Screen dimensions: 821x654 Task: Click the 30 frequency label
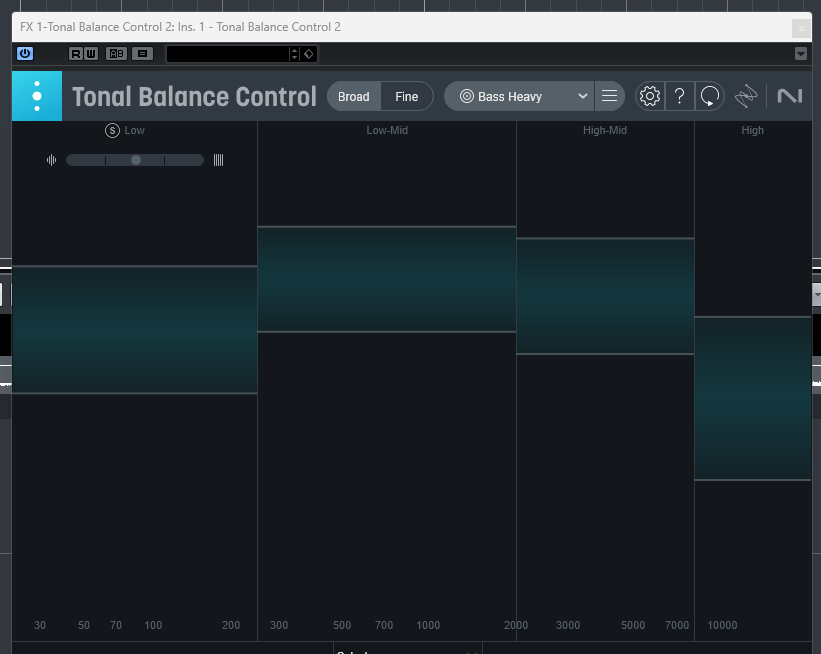click(x=40, y=625)
